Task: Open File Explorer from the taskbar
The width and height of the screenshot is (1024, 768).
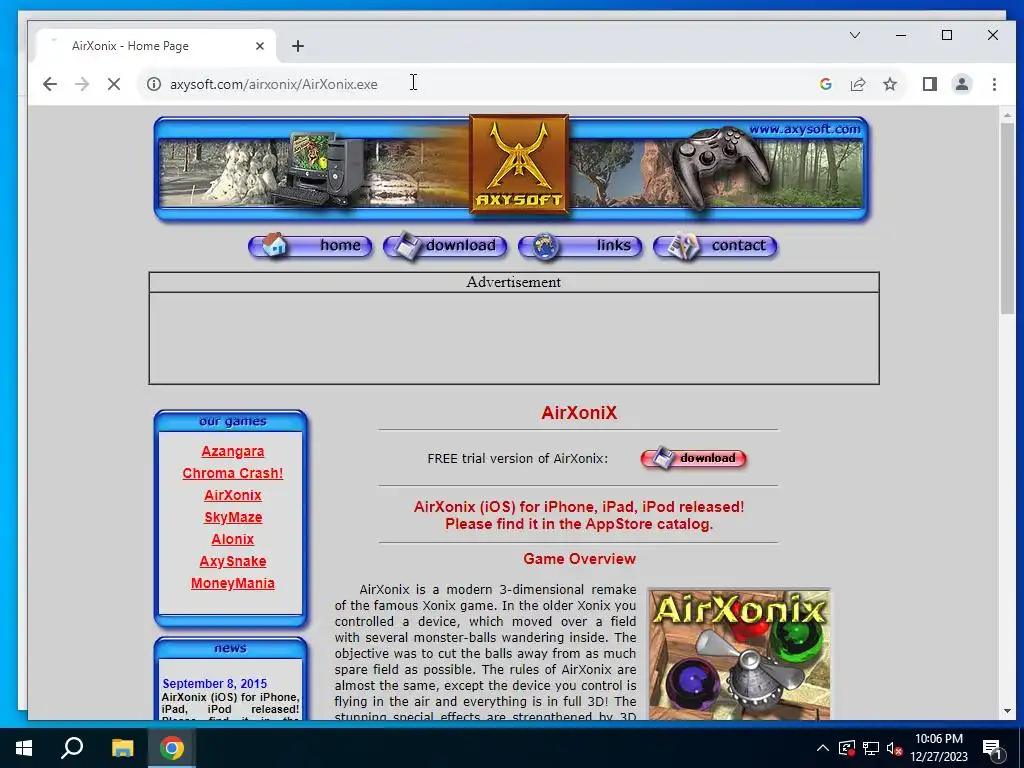Action: click(x=122, y=748)
